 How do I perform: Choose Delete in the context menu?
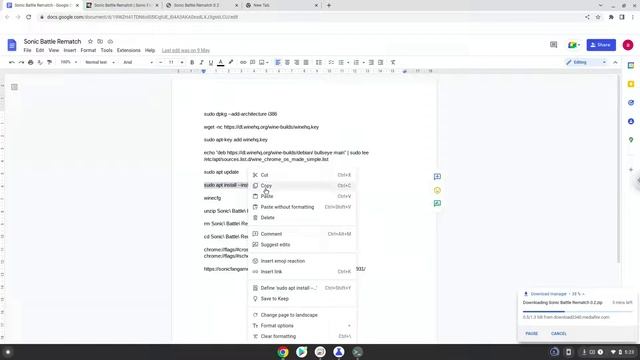[302, 218]
